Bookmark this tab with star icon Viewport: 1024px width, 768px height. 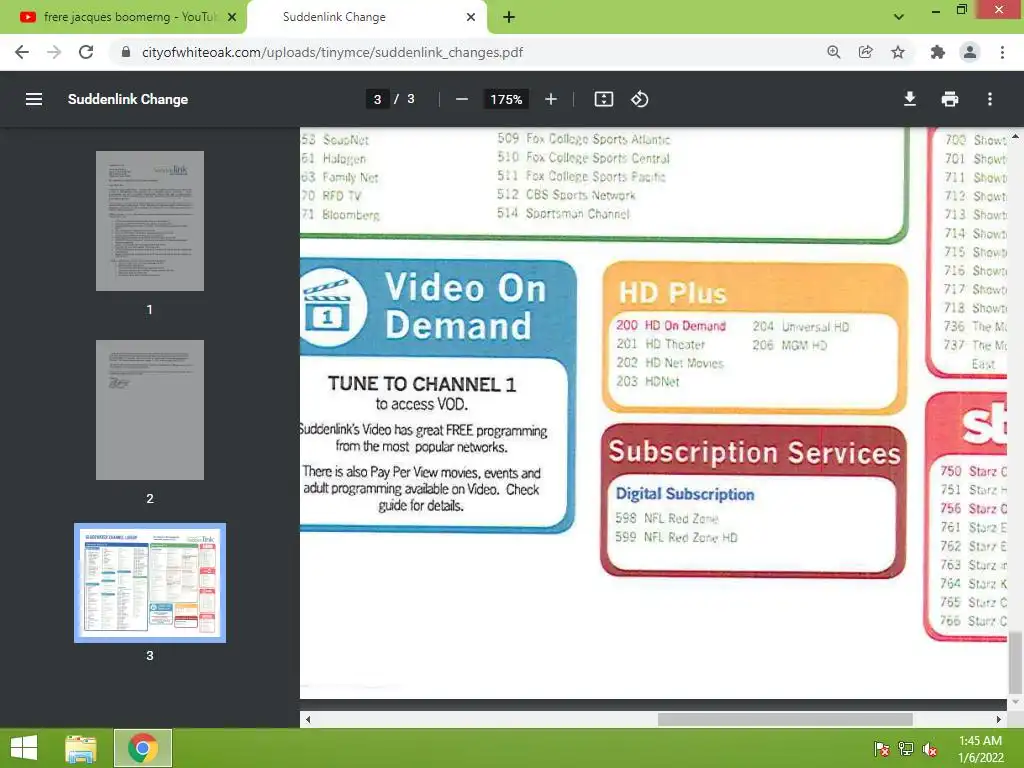pos(898,52)
